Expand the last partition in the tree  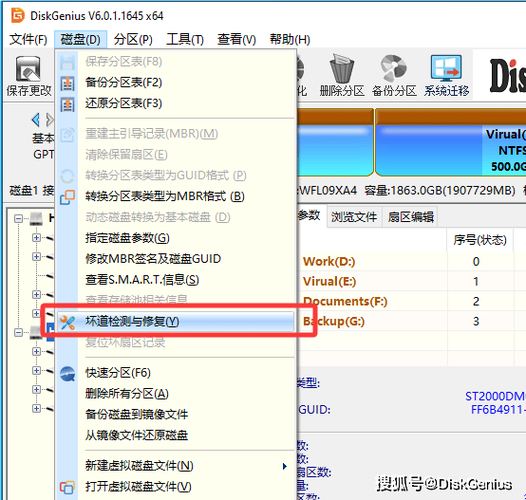tap(36, 408)
